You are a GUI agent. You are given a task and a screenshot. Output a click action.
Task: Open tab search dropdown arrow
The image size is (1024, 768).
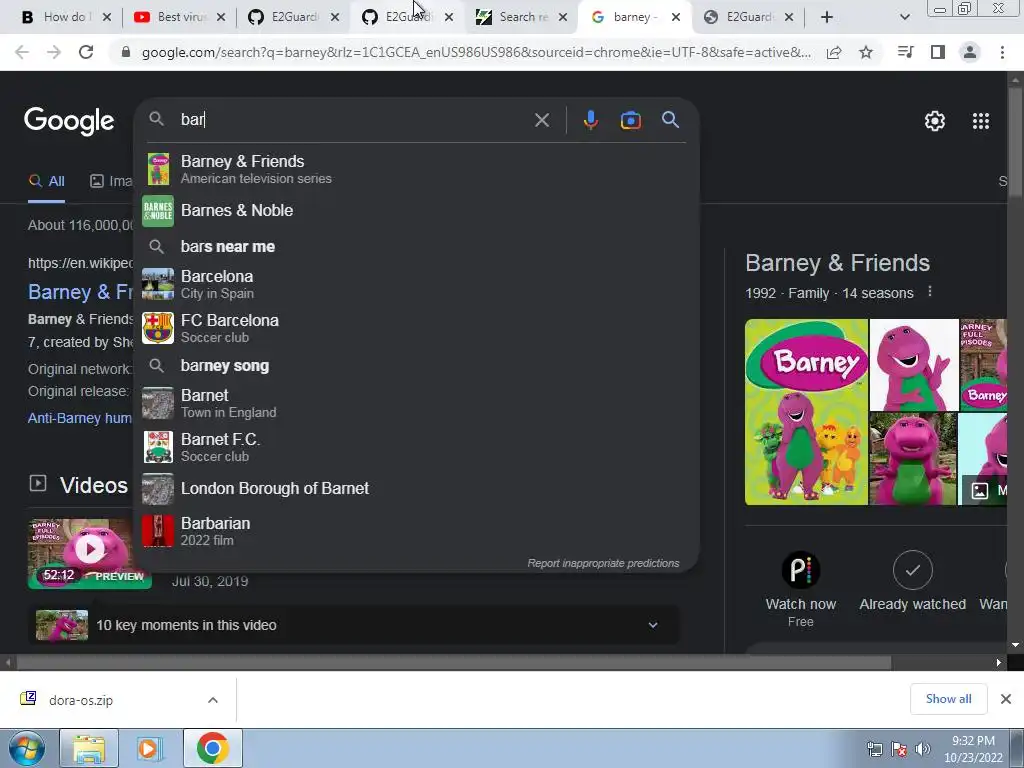(x=904, y=17)
